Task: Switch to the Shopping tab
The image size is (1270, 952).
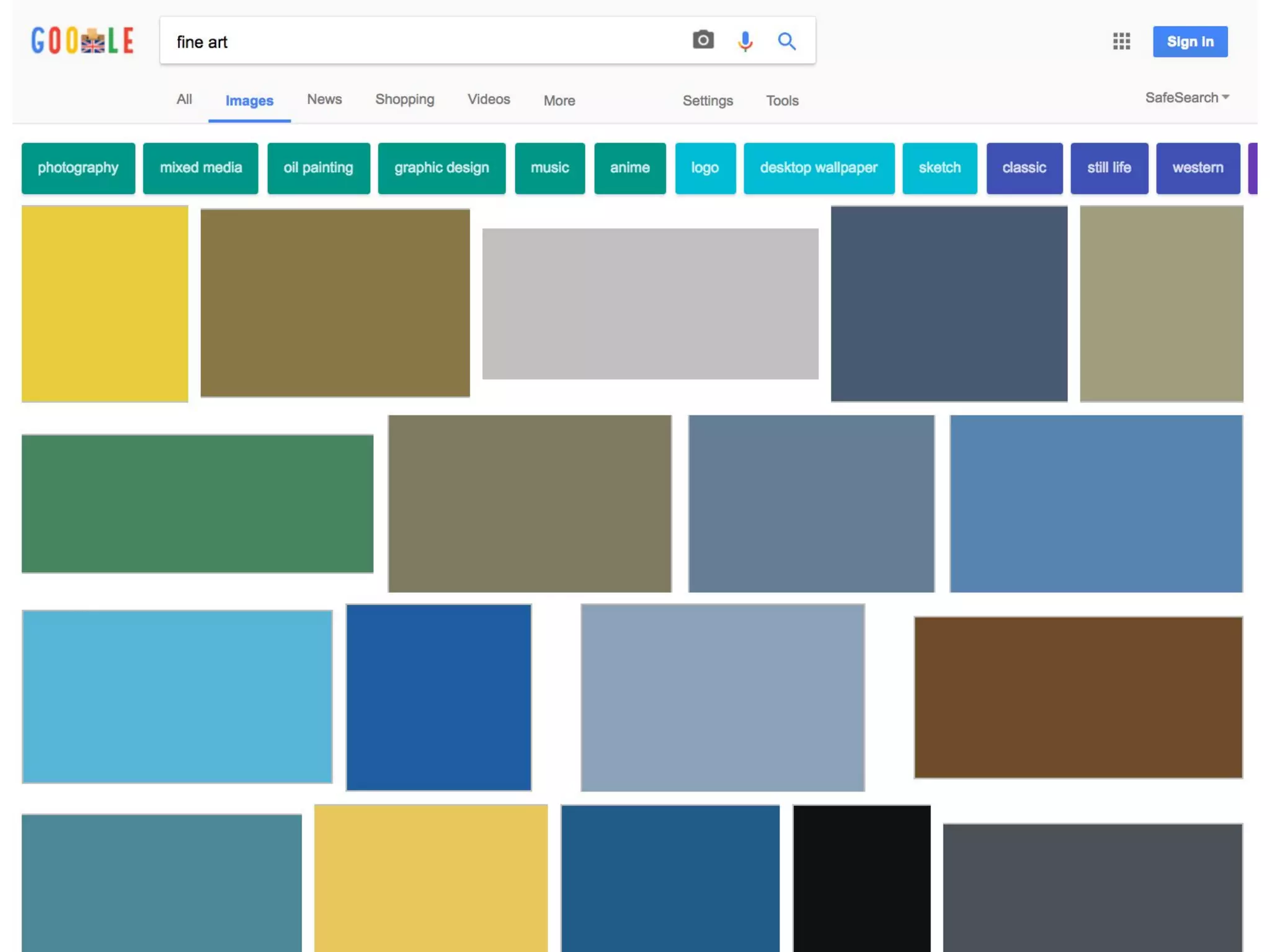Action: (404, 99)
